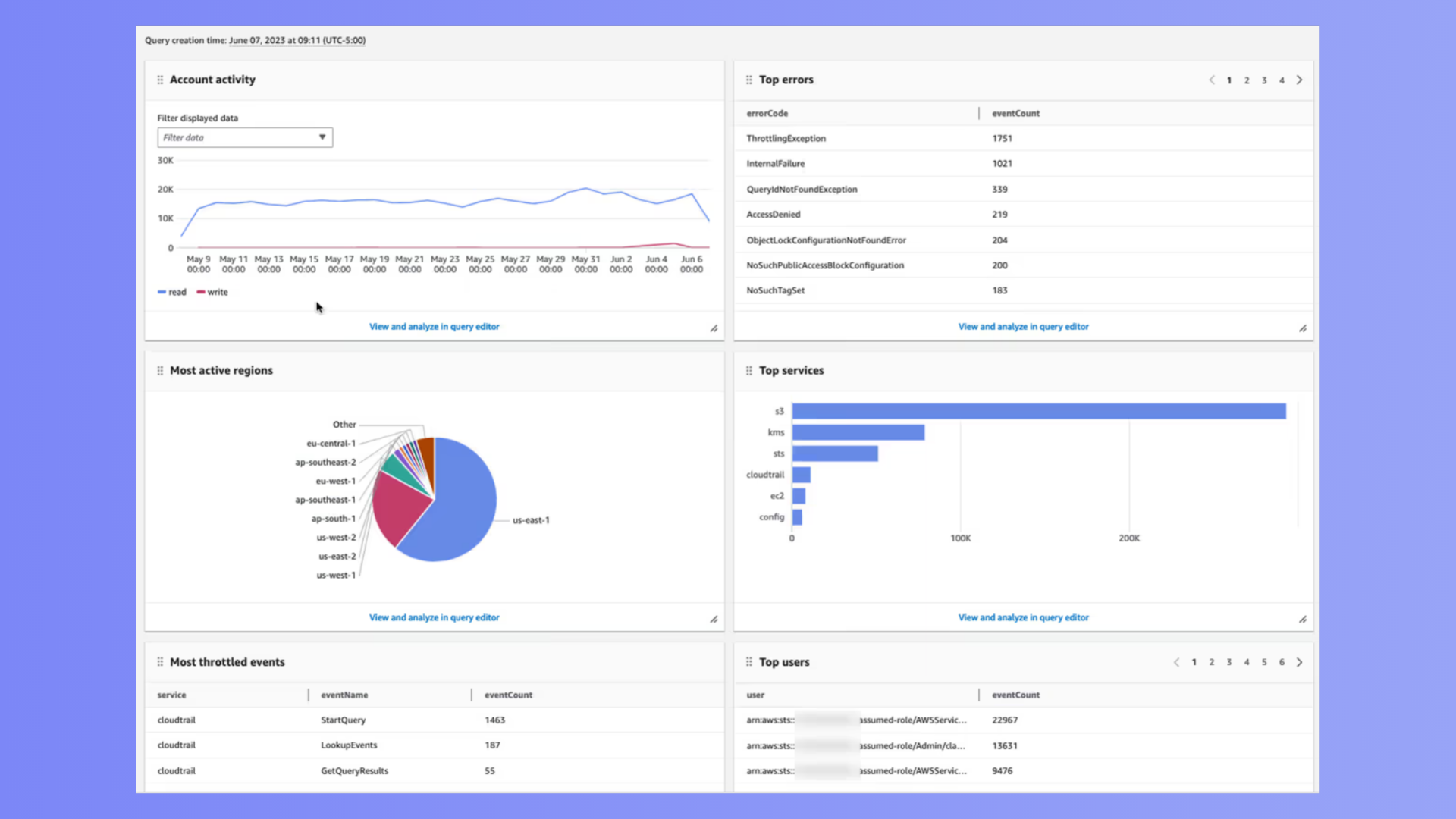Expand to page 2 of Top errors
Image resolution: width=1456 pixels, height=819 pixels.
[1247, 80]
